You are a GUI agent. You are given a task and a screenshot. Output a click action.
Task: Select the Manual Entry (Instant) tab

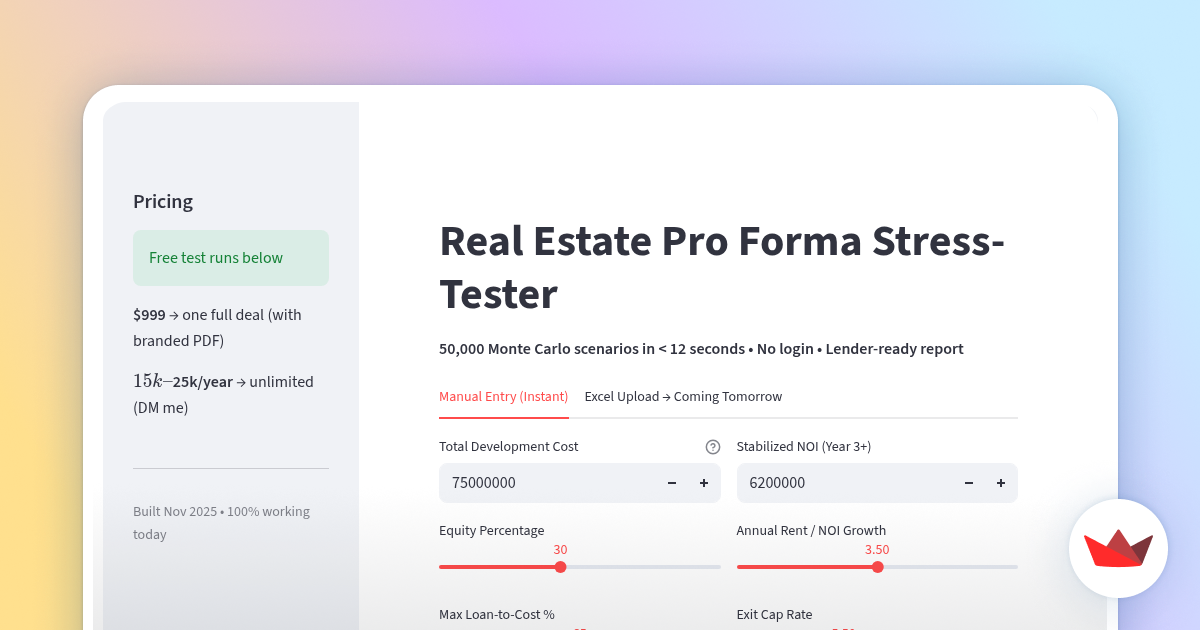(x=503, y=396)
